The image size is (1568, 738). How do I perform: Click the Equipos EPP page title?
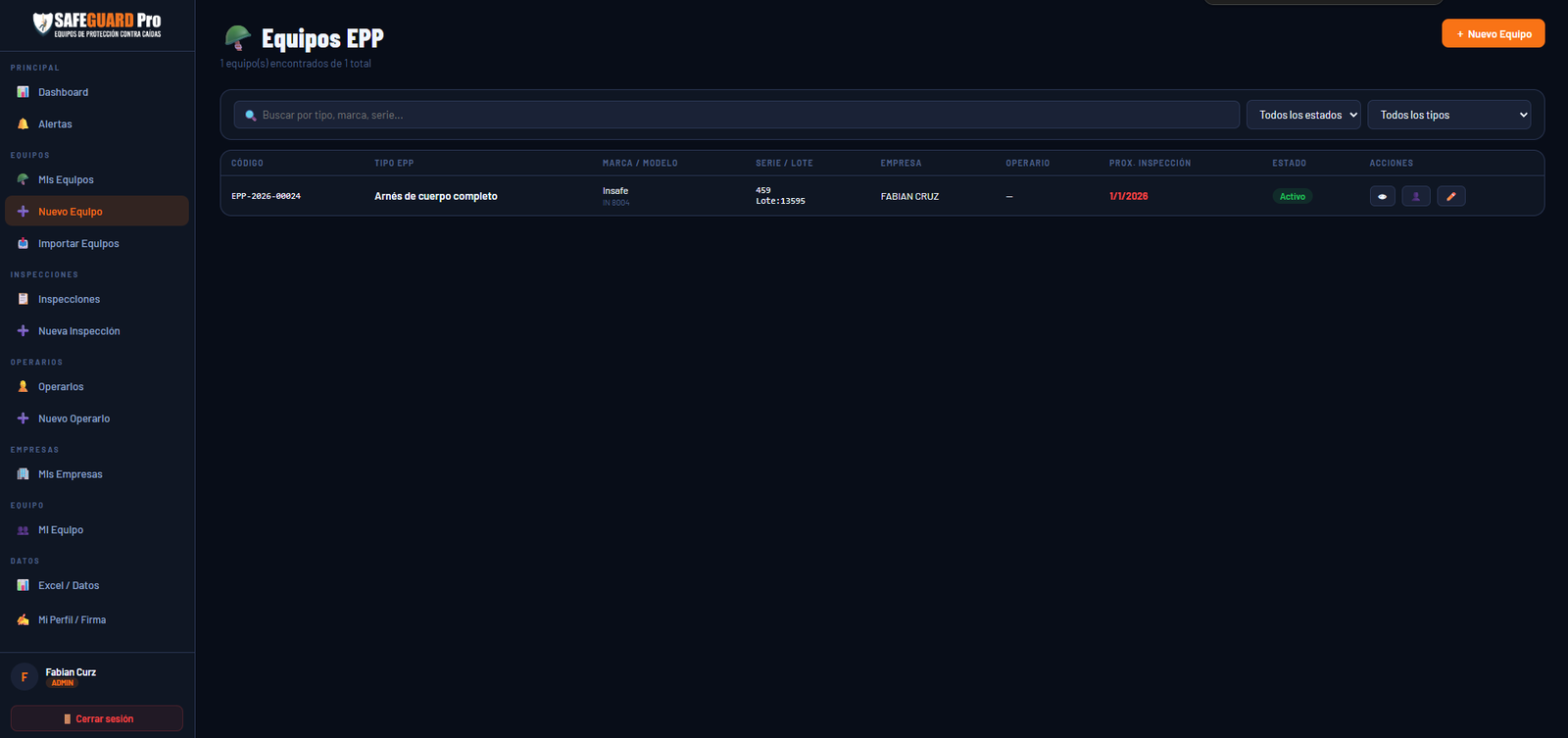[322, 38]
